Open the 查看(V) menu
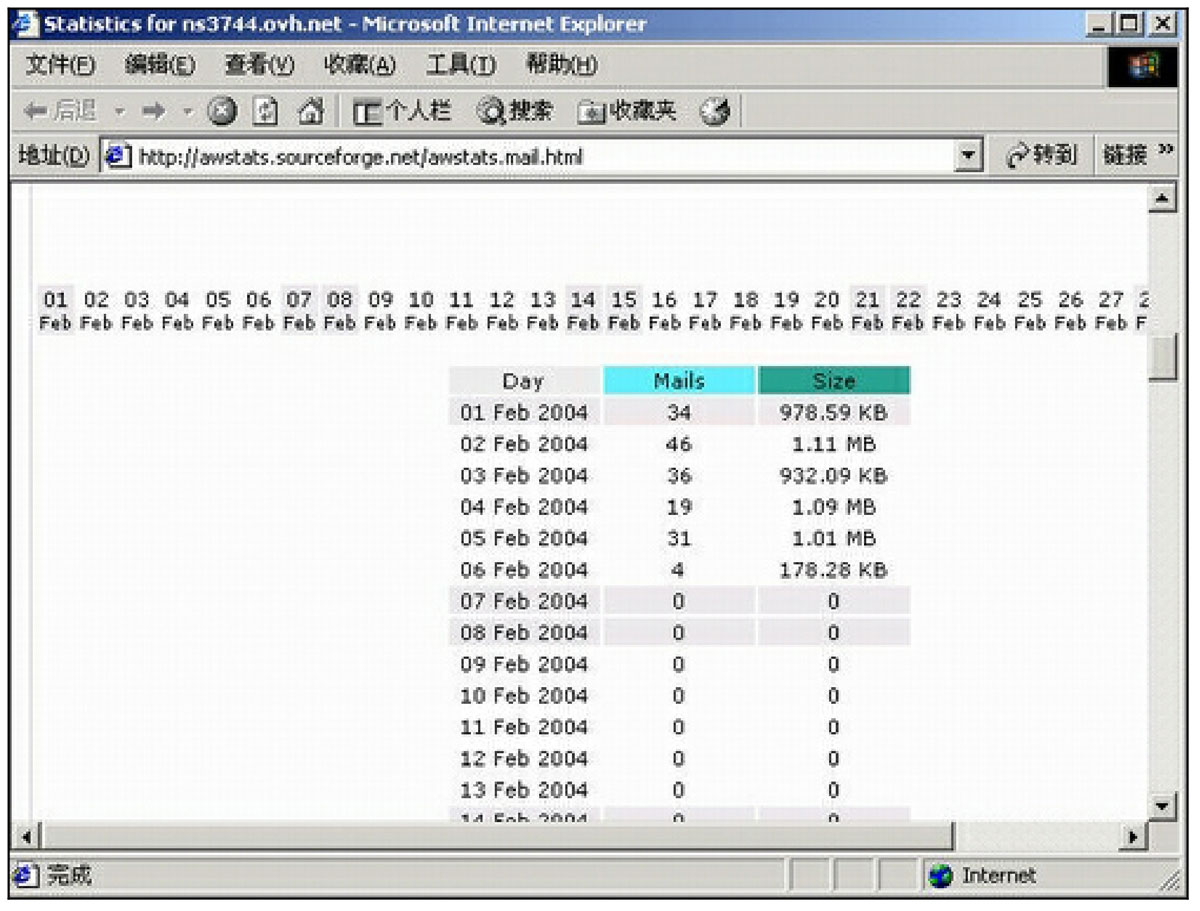This screenshot has height=911, width=1200. point(259,66)
